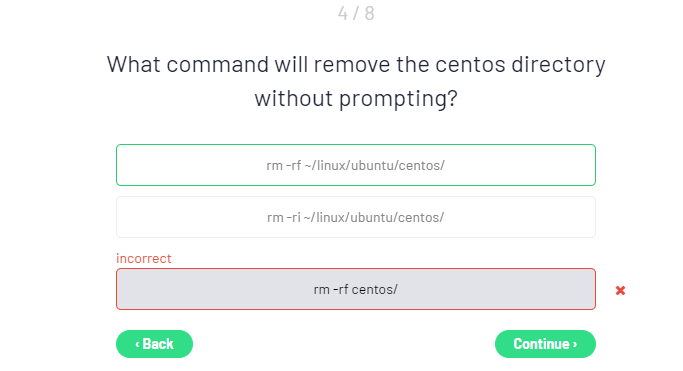Screen dimensions: 683x371
Task: Click the 4 / 8 progress counter
Action: click(356, 13)
